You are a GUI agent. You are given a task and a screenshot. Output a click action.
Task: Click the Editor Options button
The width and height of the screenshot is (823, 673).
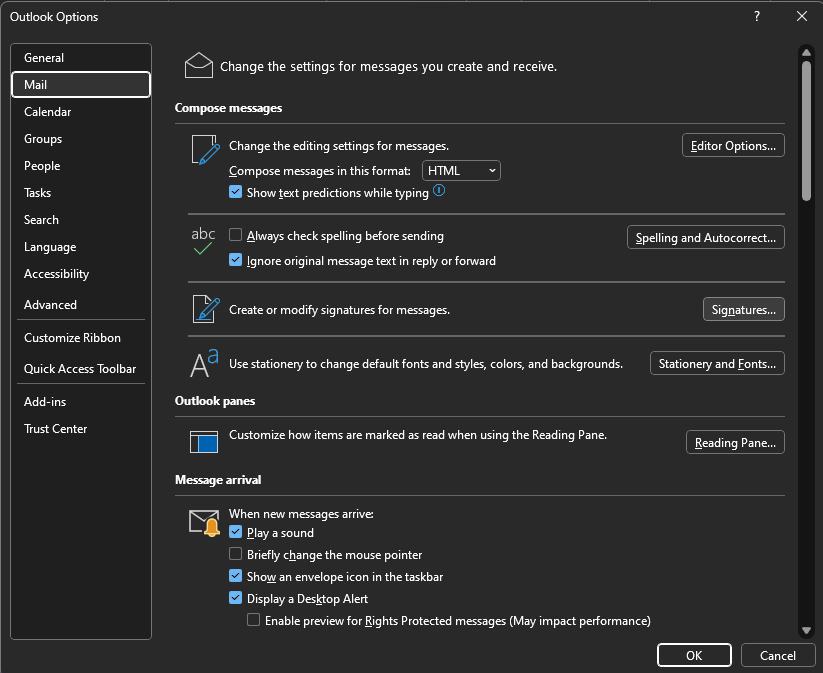point(733,145)
